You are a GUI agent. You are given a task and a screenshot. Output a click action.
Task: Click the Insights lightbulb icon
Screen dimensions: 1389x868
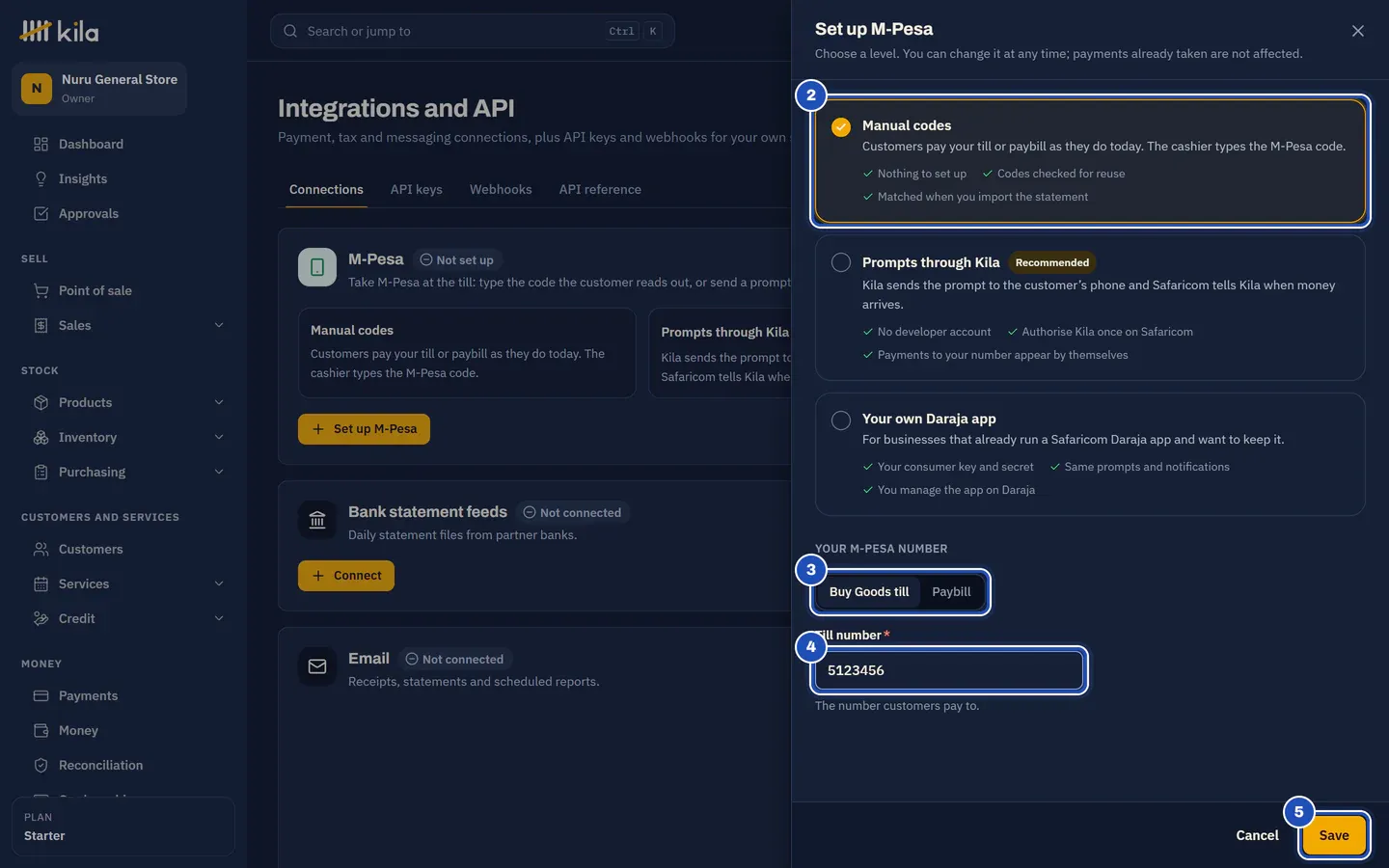[41, 178]
